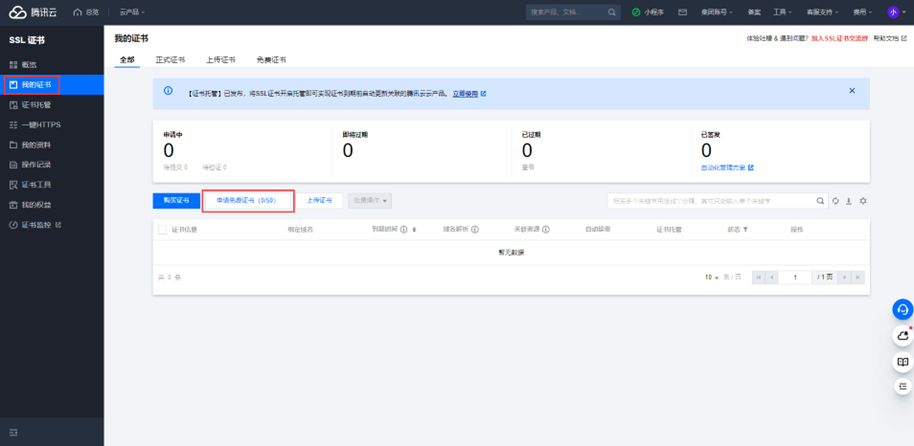Close the blue notice banner

pyautogui.click(x=852, y=91)
